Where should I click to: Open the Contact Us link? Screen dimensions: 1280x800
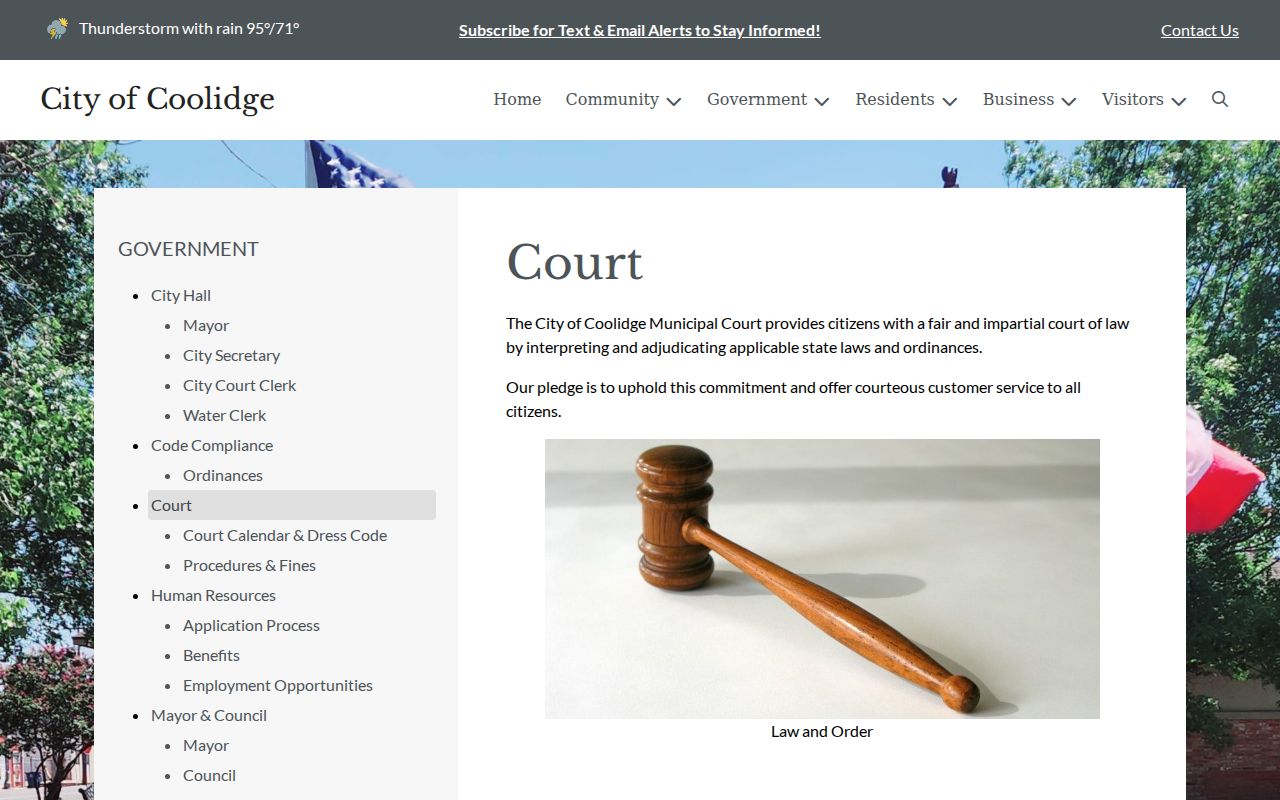click(x=1200, y=30)
